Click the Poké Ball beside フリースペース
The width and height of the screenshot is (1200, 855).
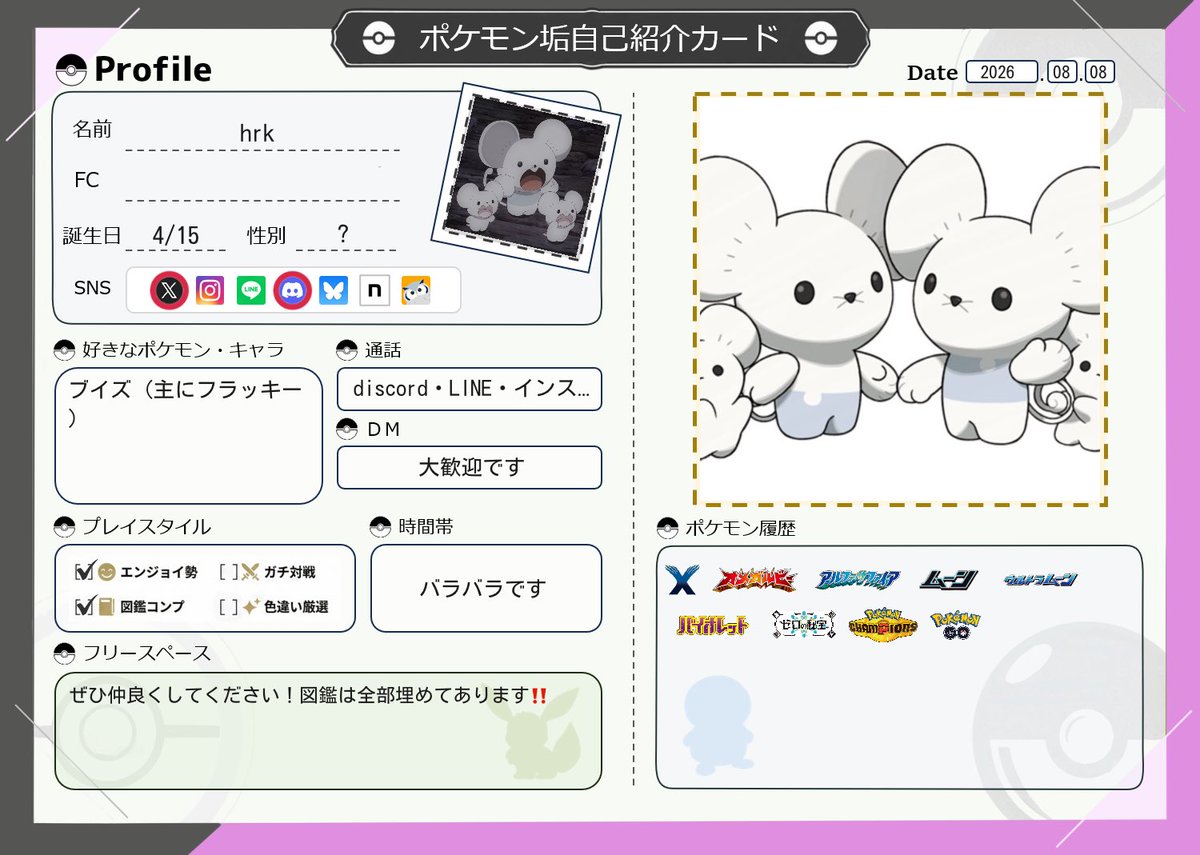click(x=65, y=654)
